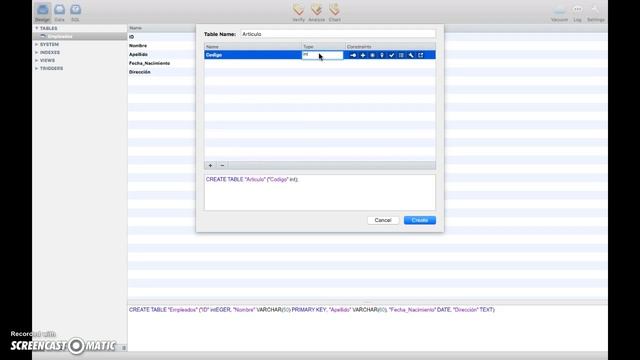The width and height of the screenshot is (640, 360).
Task: Open the Log toolbar icon
Action: pos(578,12)
